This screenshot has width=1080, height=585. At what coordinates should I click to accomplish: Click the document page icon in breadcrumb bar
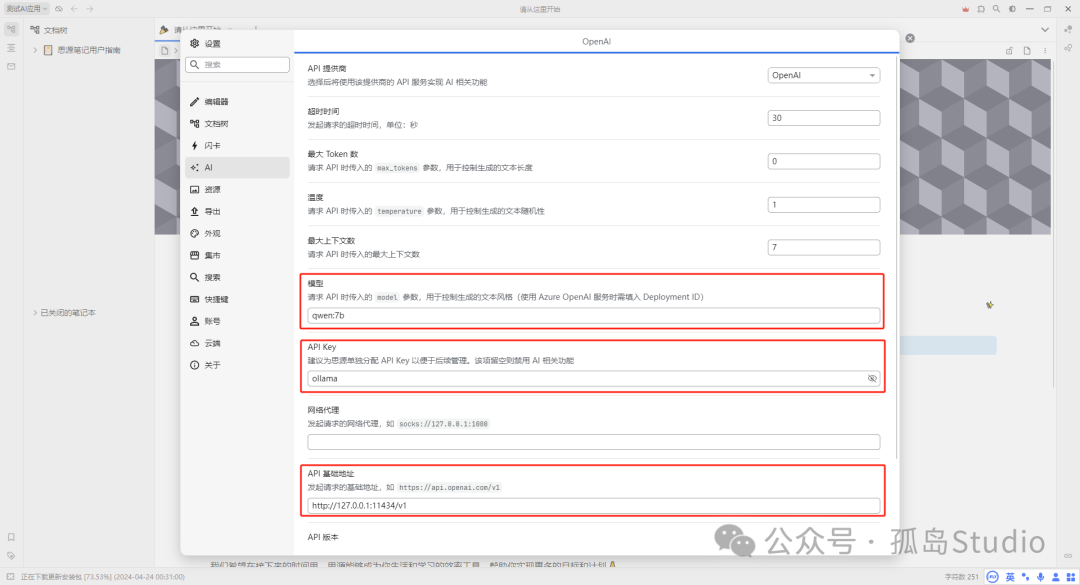1027,51
